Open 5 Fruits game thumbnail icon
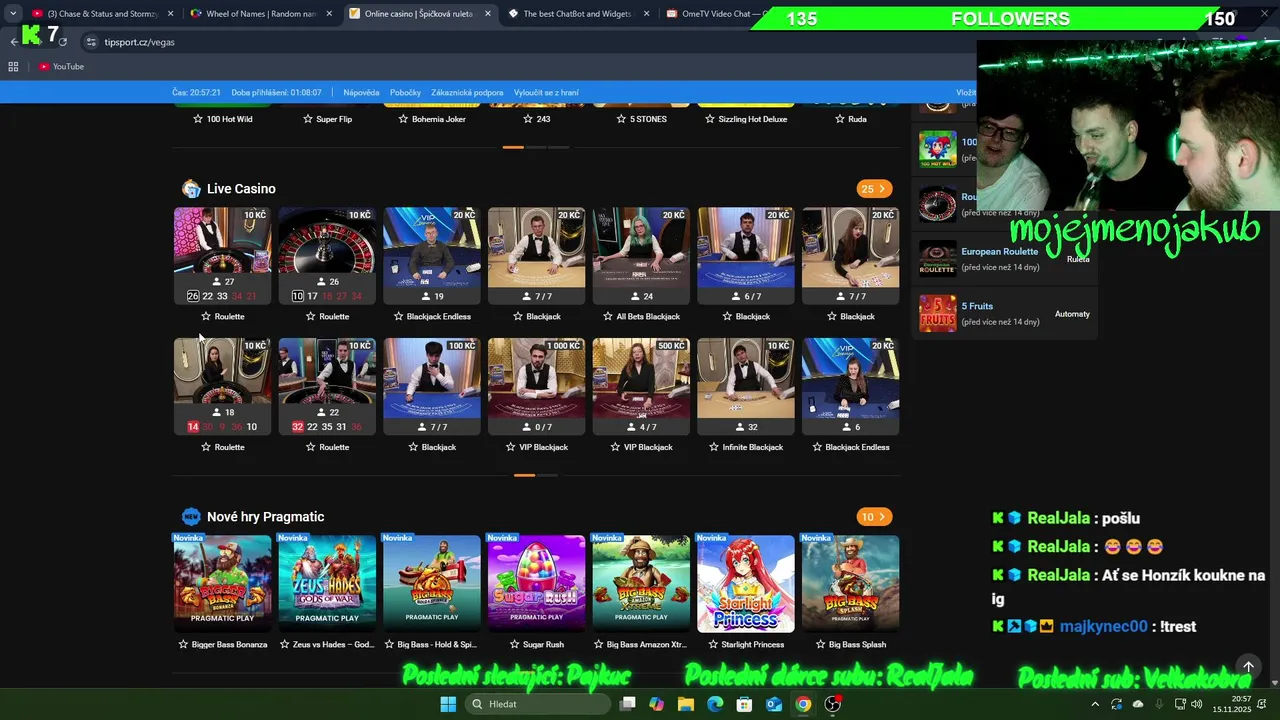Image resolution: width=1280 pixels, height=720 pixels. [x=938, y=314]
